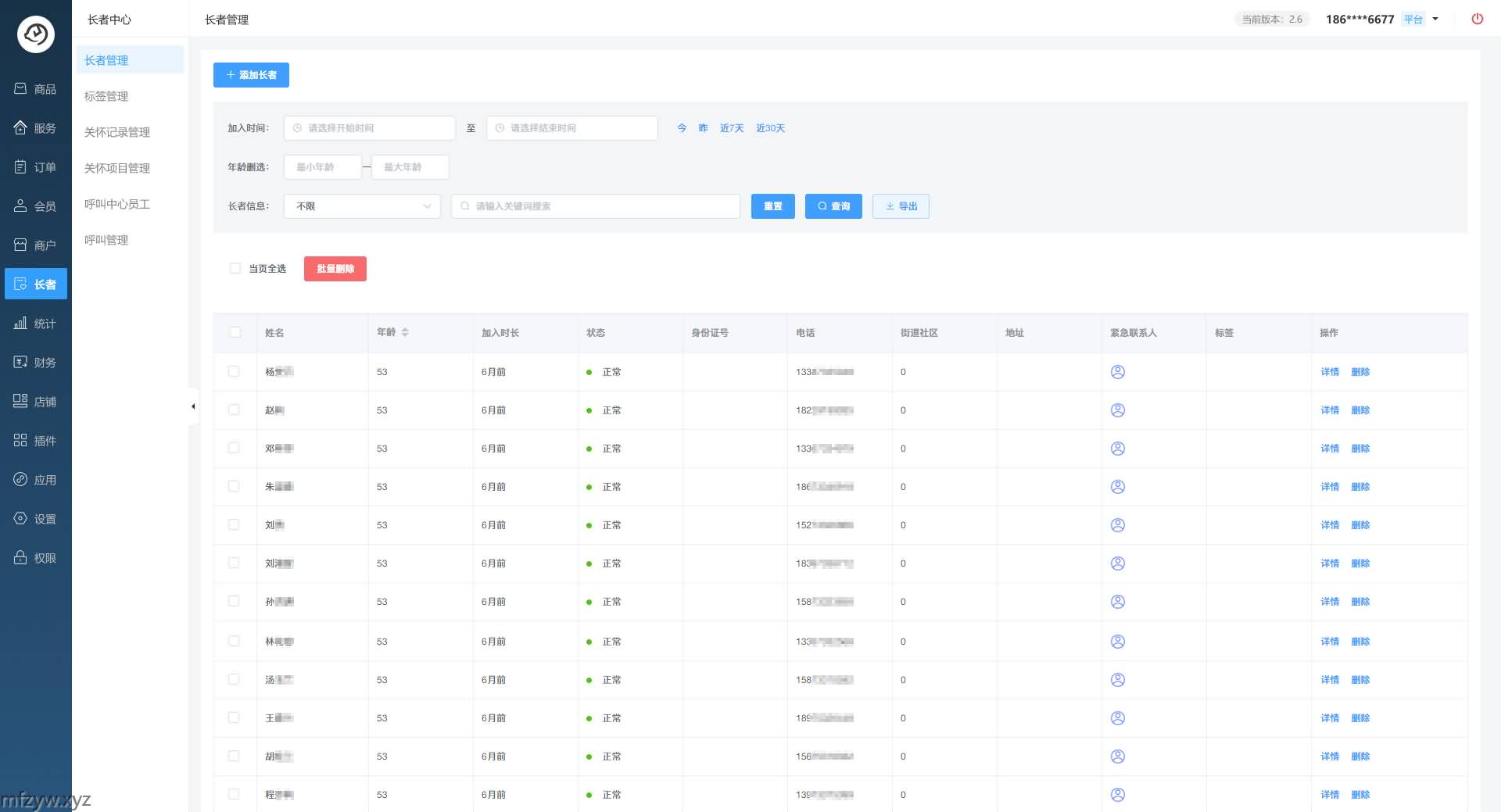The width and height of the screenshot is (1501, 812).
Task: Switch to 标签管理 menu item
Action: tap(106, 96)
